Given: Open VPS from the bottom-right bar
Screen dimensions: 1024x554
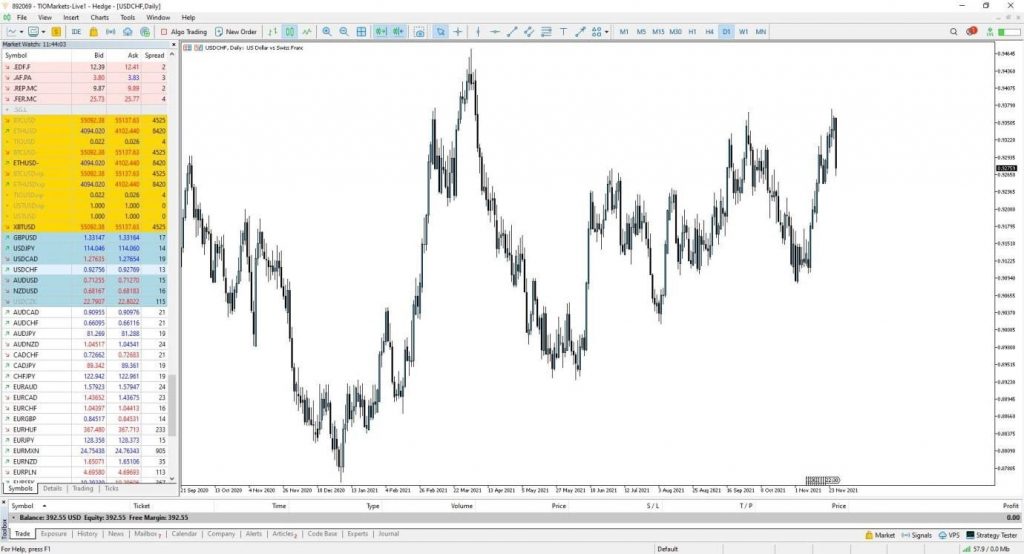Looking at the screenshot, I should tap(949, 535).
